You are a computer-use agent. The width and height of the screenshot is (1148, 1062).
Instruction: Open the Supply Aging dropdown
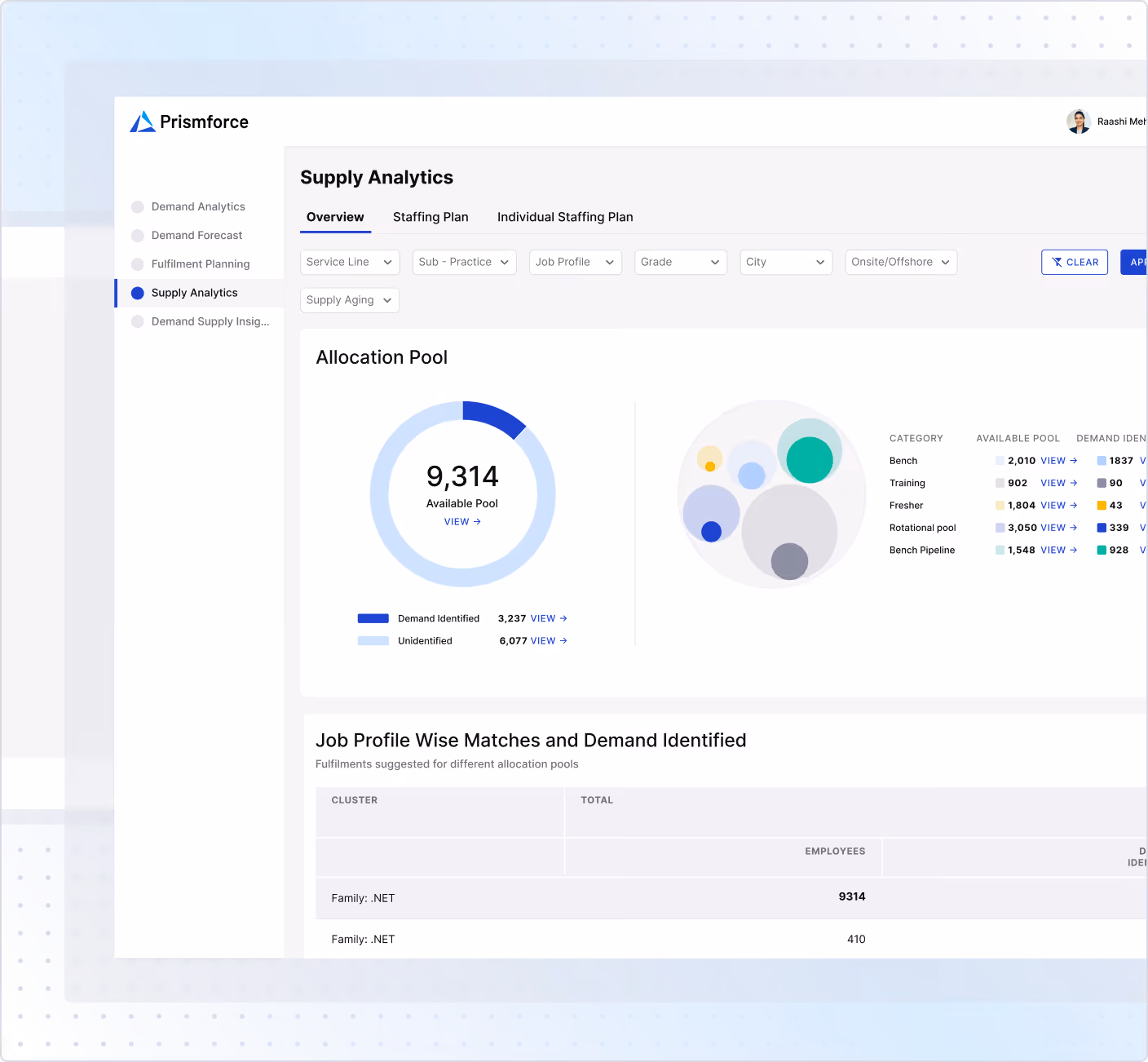(x=349, y=300)
